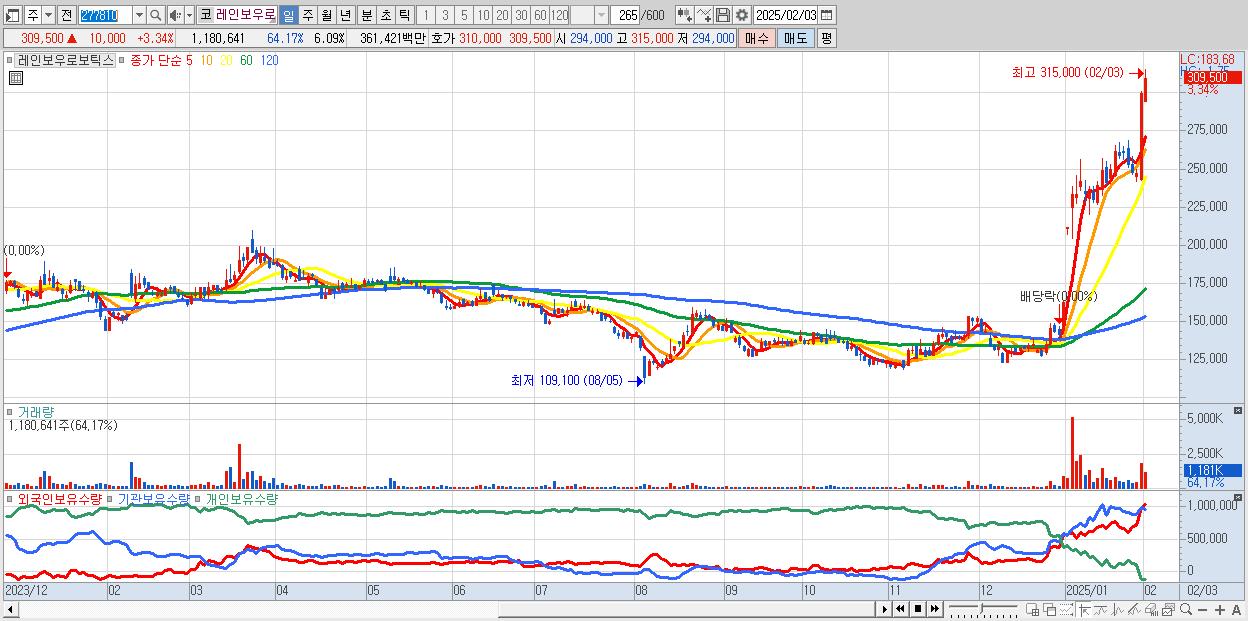Viewport: 1248px width, 621px height.
Task: Open the panel layout icon at toolbar start
Action: (x=13, y=15)
